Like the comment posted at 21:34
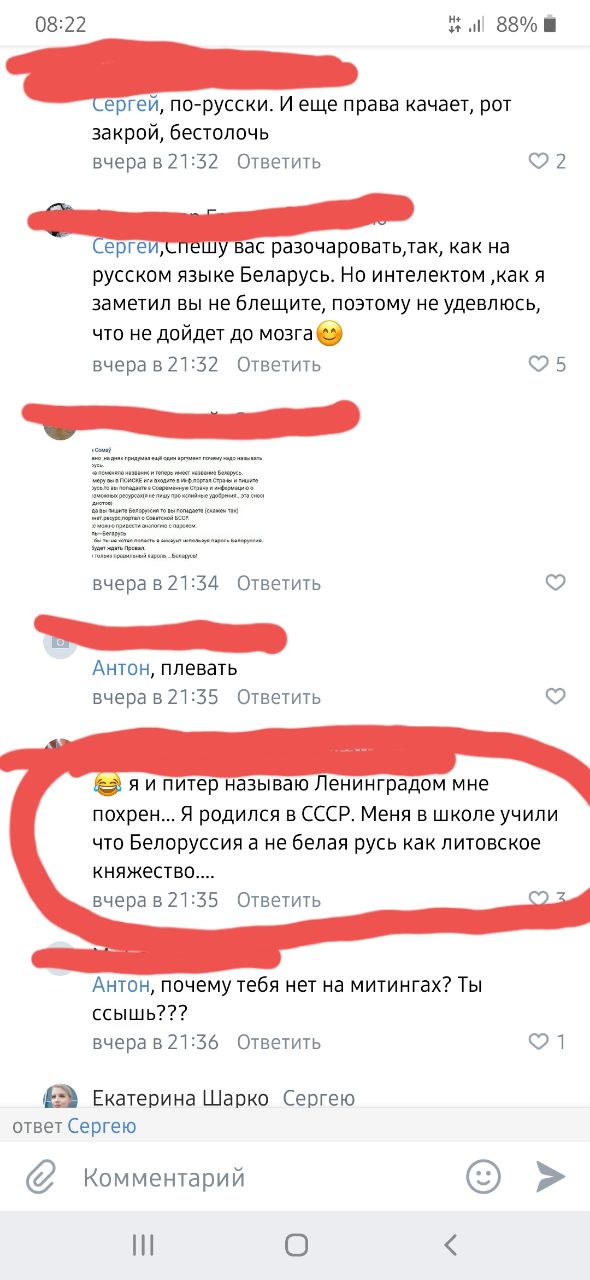This screenshot has width=590, height=1280. 555,582
